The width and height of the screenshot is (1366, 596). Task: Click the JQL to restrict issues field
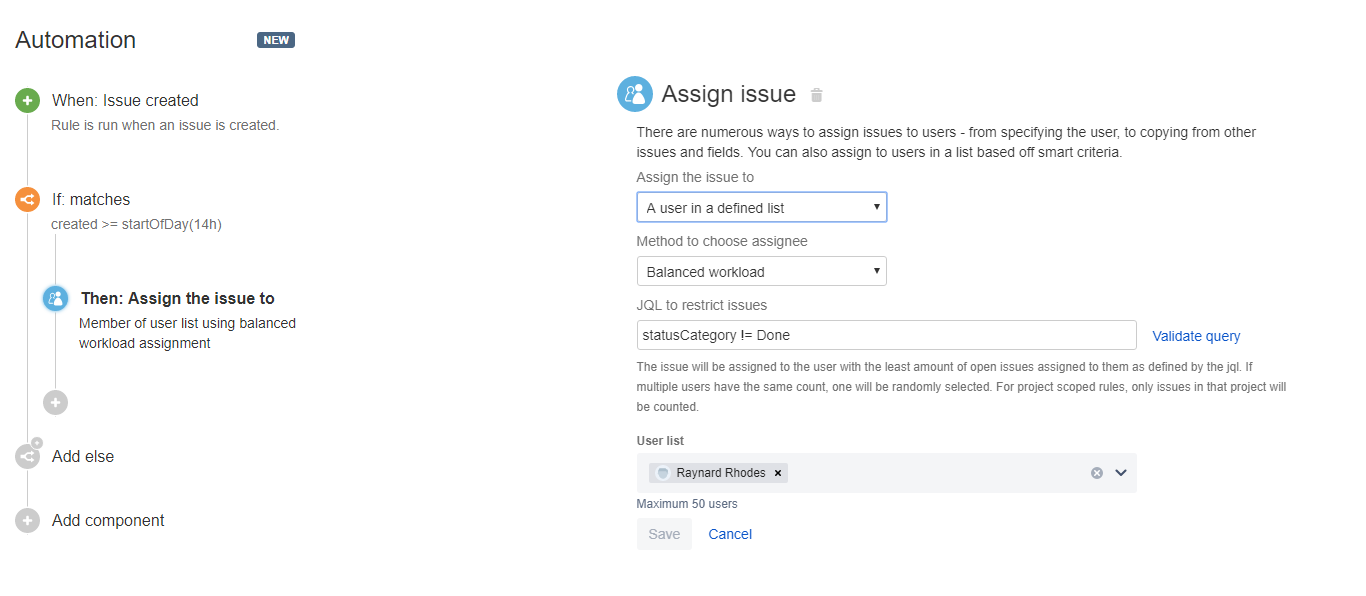pyautogui.click(x=886, y=335)
